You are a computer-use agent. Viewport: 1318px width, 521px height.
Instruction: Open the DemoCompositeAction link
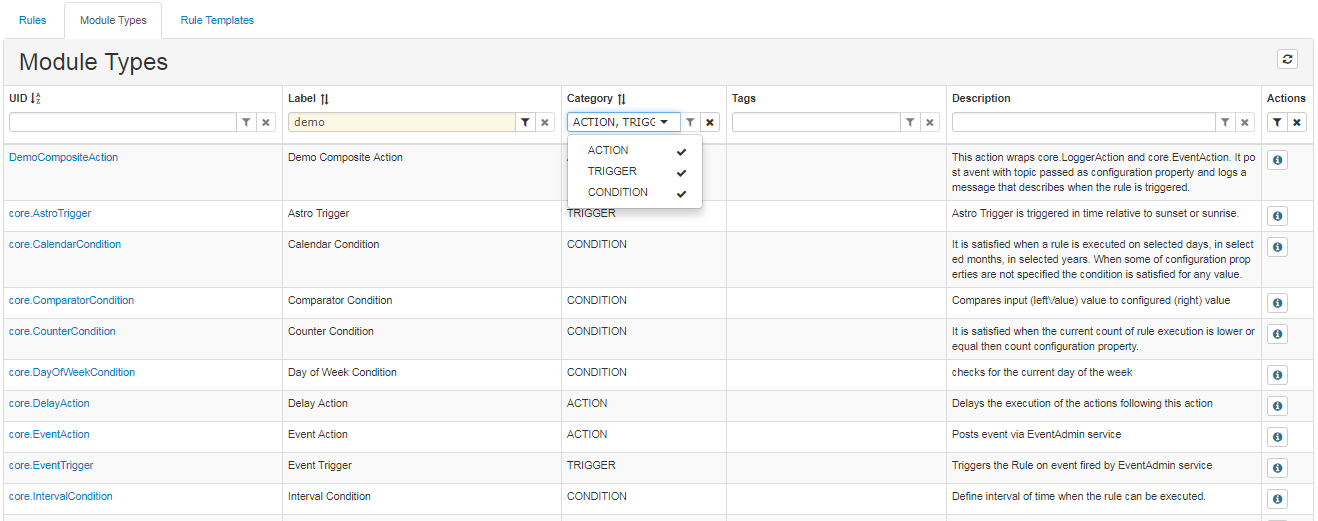(63, 157)
